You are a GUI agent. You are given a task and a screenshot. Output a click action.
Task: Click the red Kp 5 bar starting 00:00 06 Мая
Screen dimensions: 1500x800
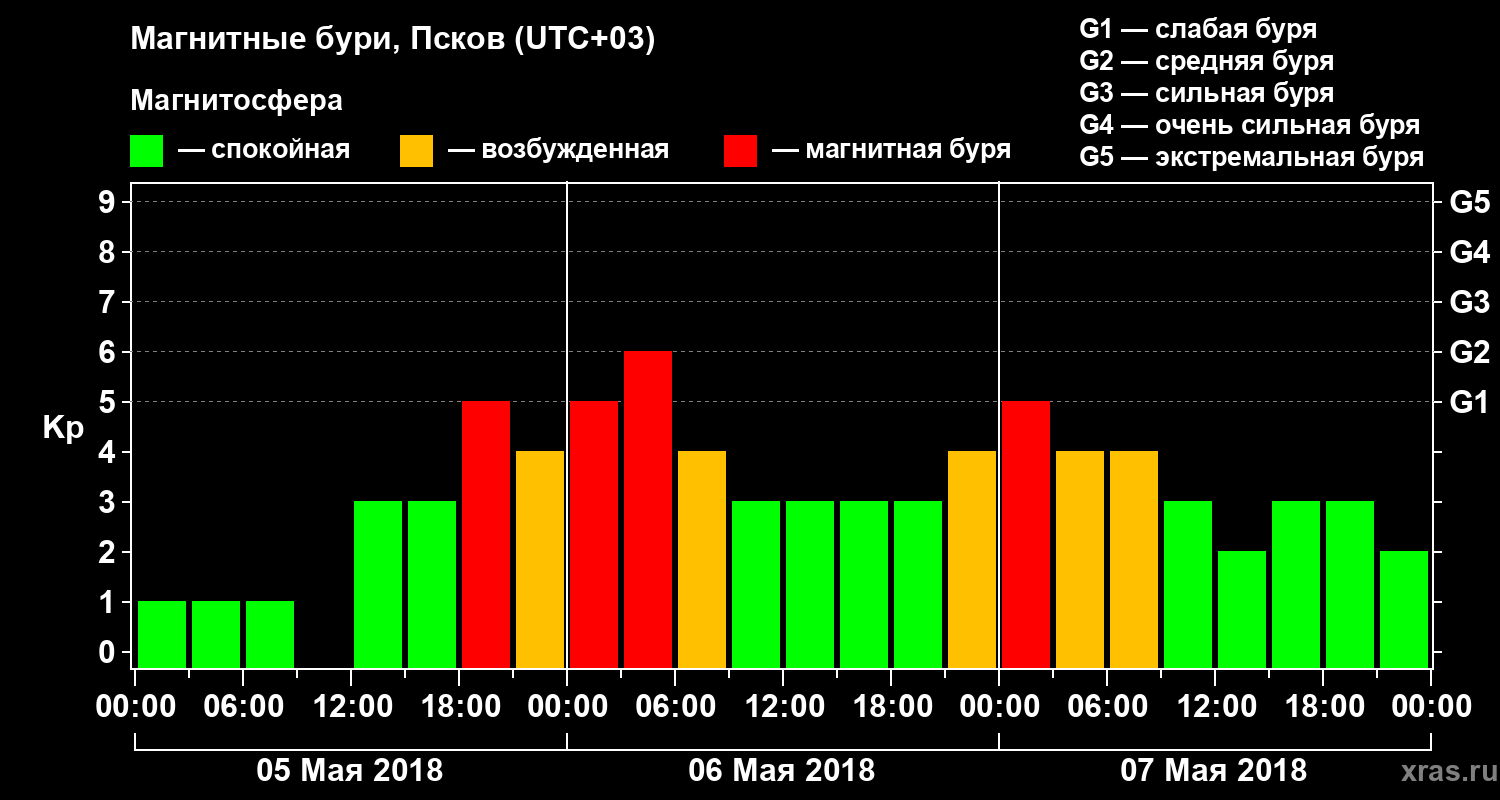click(594, 534)
